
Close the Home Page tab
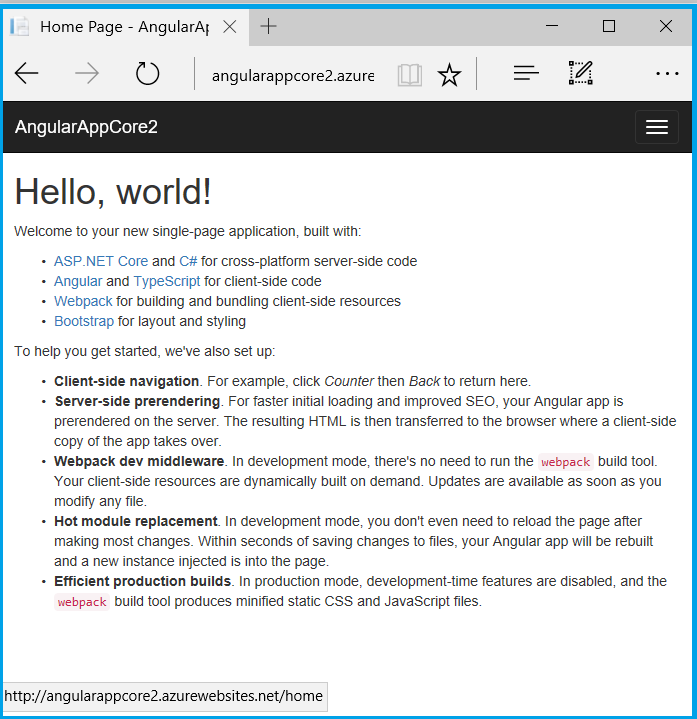point(230,27)
